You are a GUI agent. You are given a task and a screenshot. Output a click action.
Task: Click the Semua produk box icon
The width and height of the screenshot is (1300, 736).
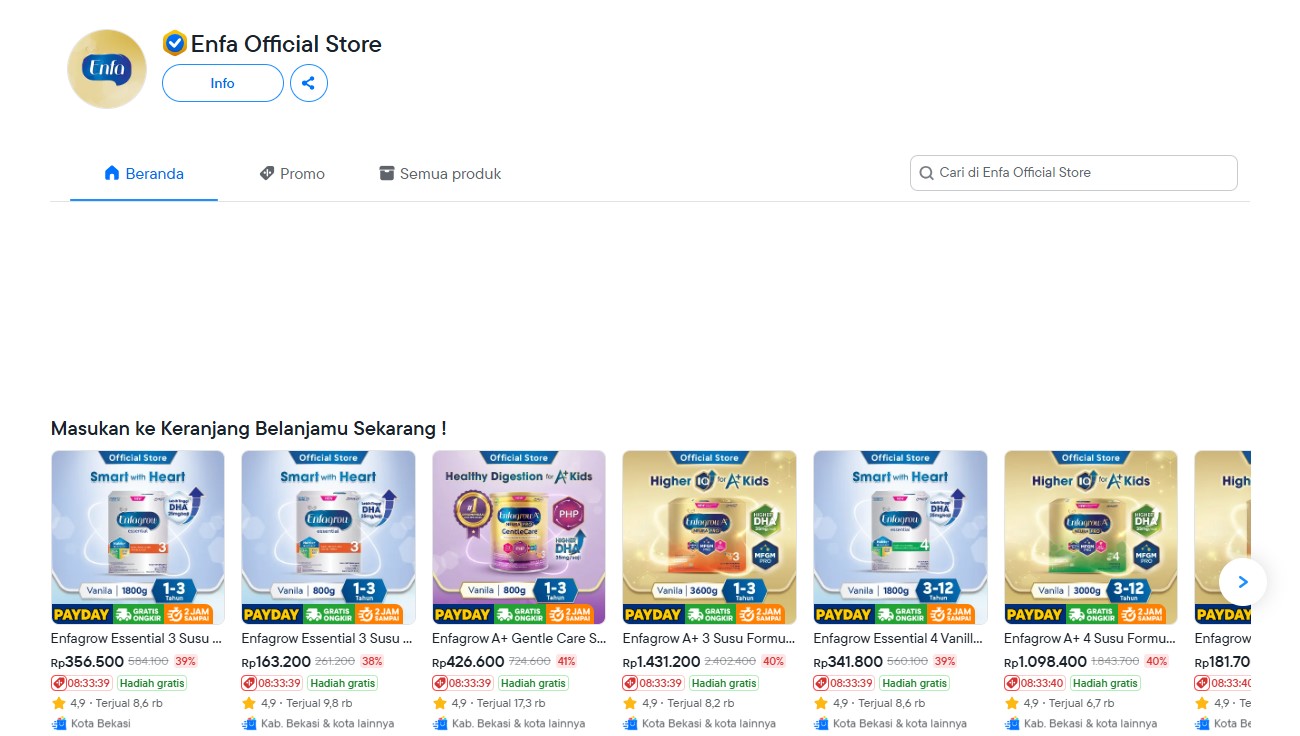(x=387, y=173)
